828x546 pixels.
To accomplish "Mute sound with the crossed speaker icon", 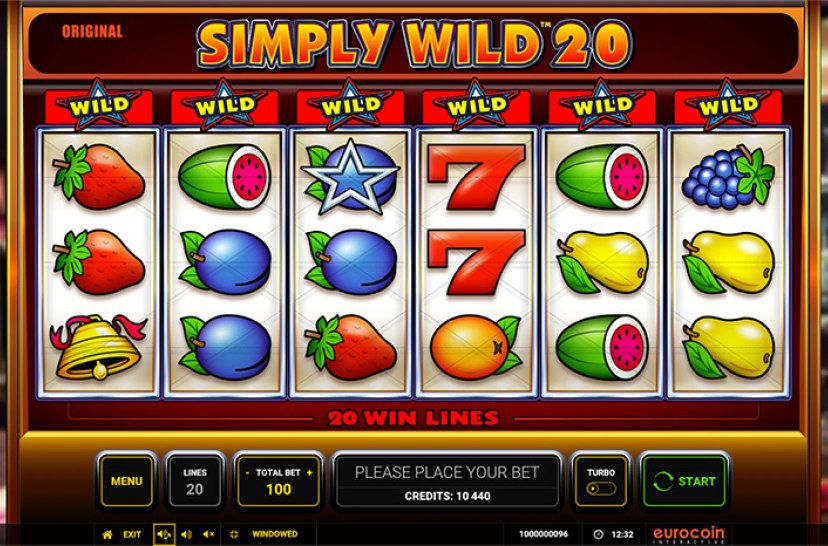I will pos(209,534).
